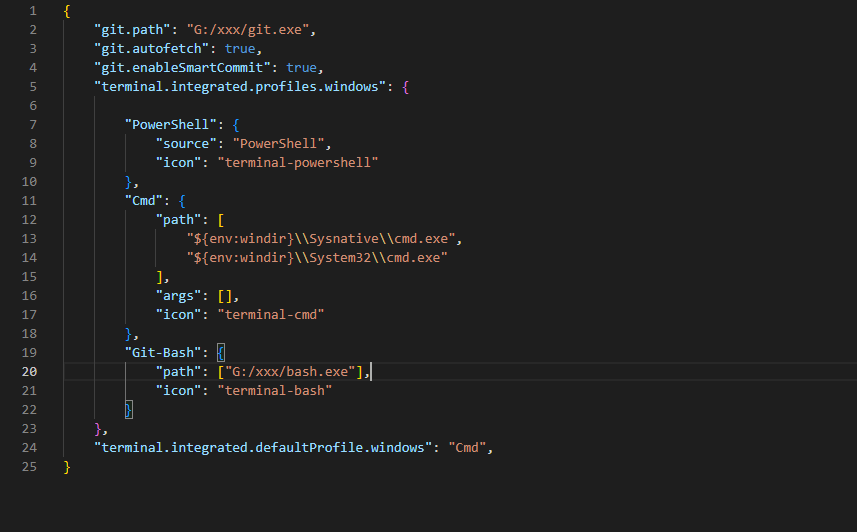Click line number 24 in the gutter

[x=28, y=447]
